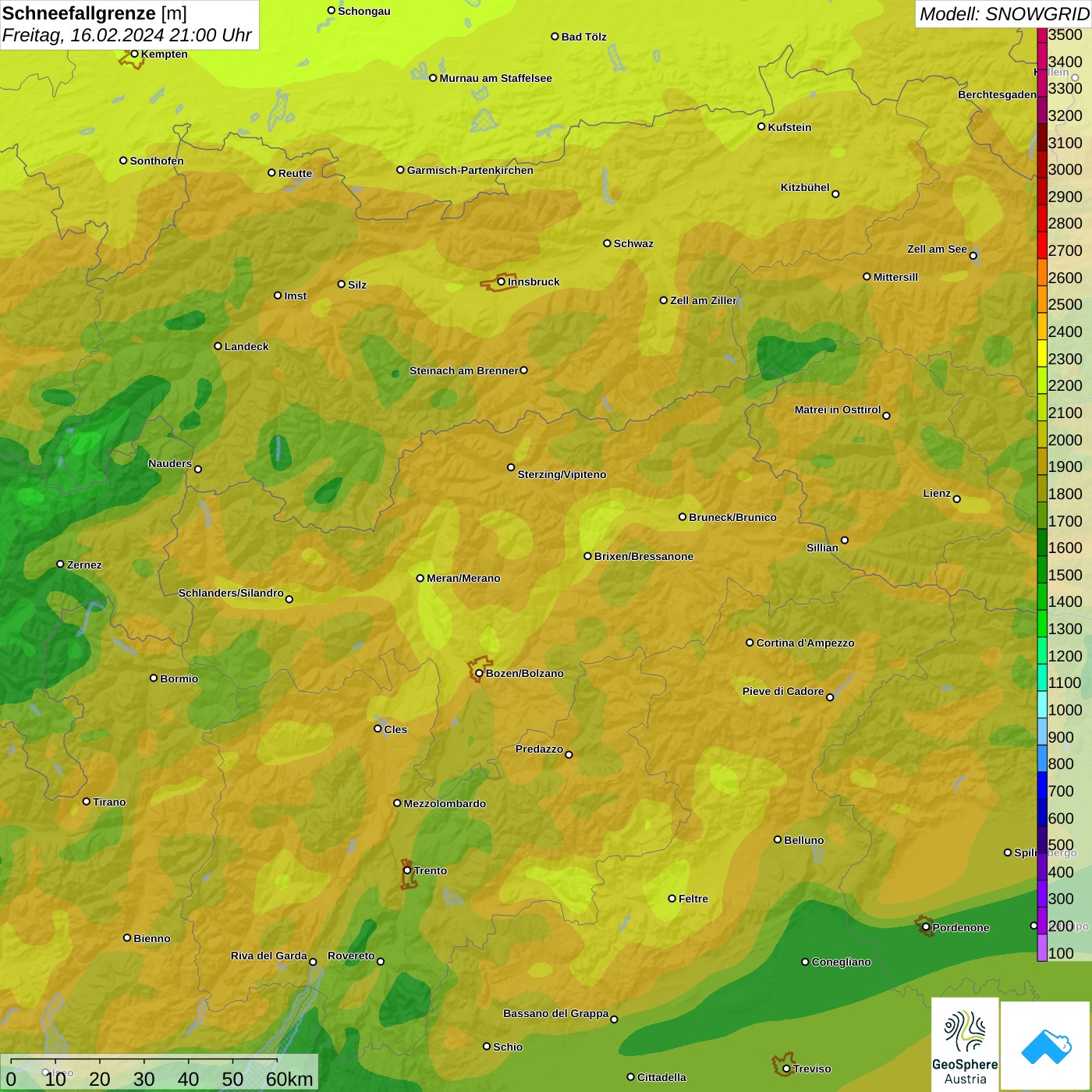Click the blue cloud logo icon
The image size is (1092, 1092).
pyautogui.click(x=1046, y=1046)
